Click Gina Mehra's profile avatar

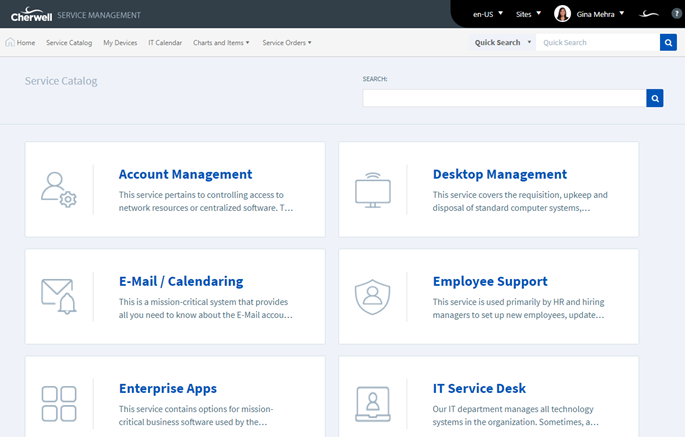click(x=562, y=14)
